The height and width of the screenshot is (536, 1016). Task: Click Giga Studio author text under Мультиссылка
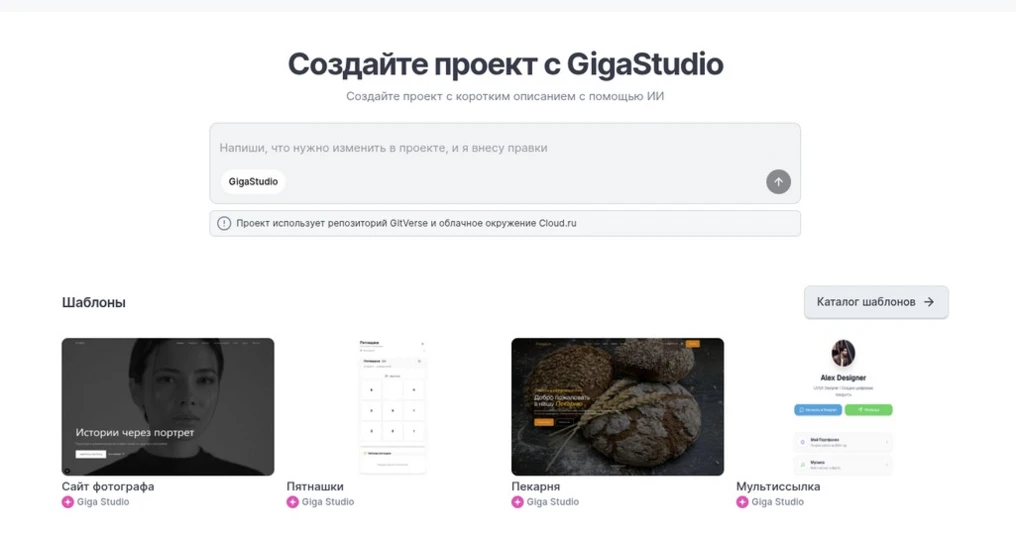pyautogui.click(x=778, y=502)
